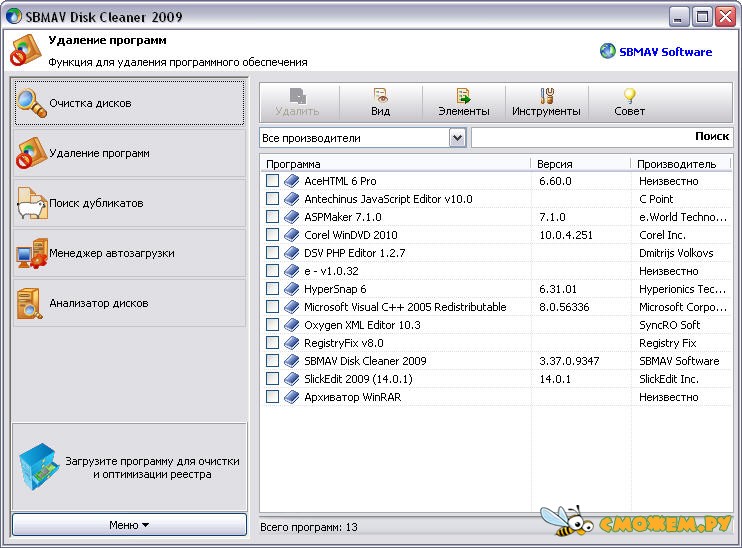Click the SyncRO Soft manufacturer cell
The height and width of the screenshot is (548, 742).
[x=669, y=325]
